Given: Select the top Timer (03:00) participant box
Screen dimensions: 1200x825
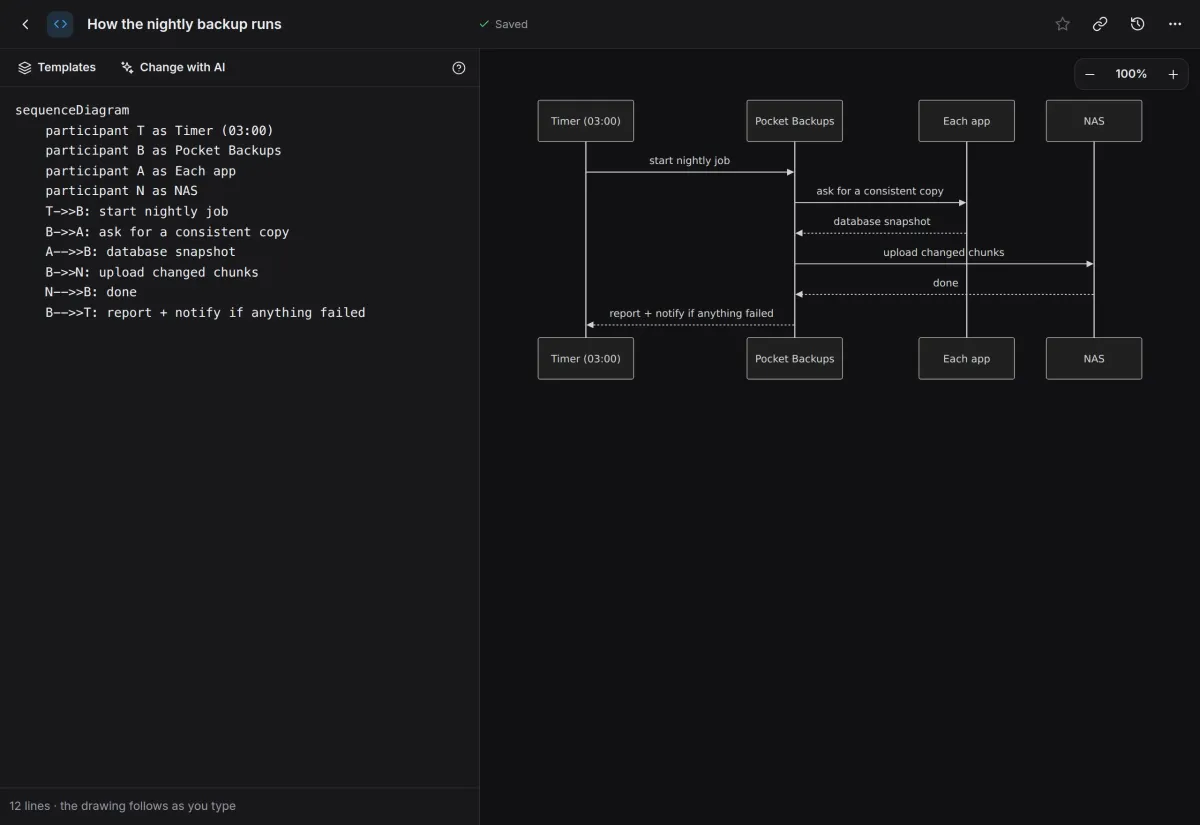Looking at the screenshot, I should tap(586, 121).
